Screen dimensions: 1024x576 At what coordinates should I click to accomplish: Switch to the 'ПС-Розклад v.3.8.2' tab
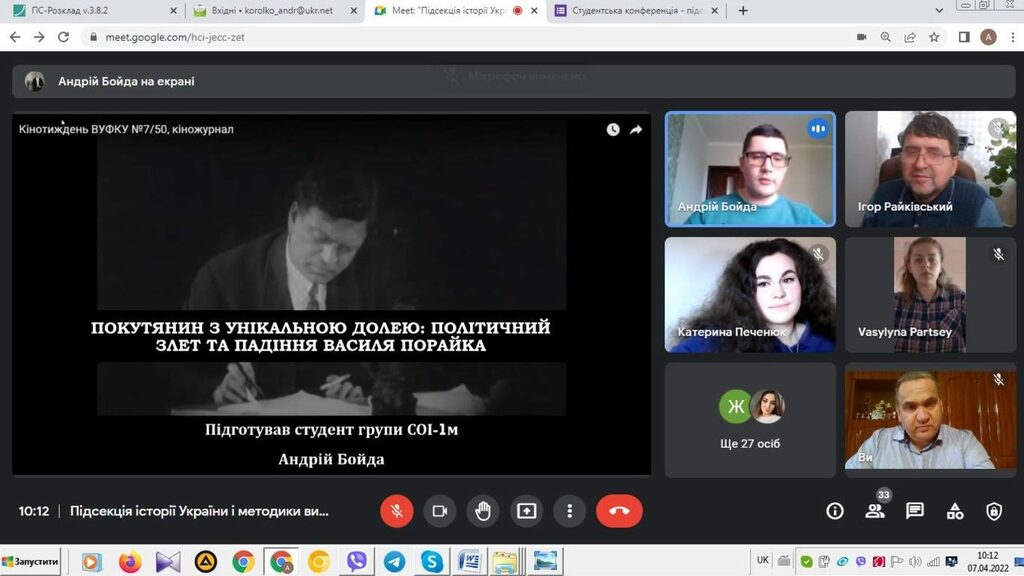90,11
